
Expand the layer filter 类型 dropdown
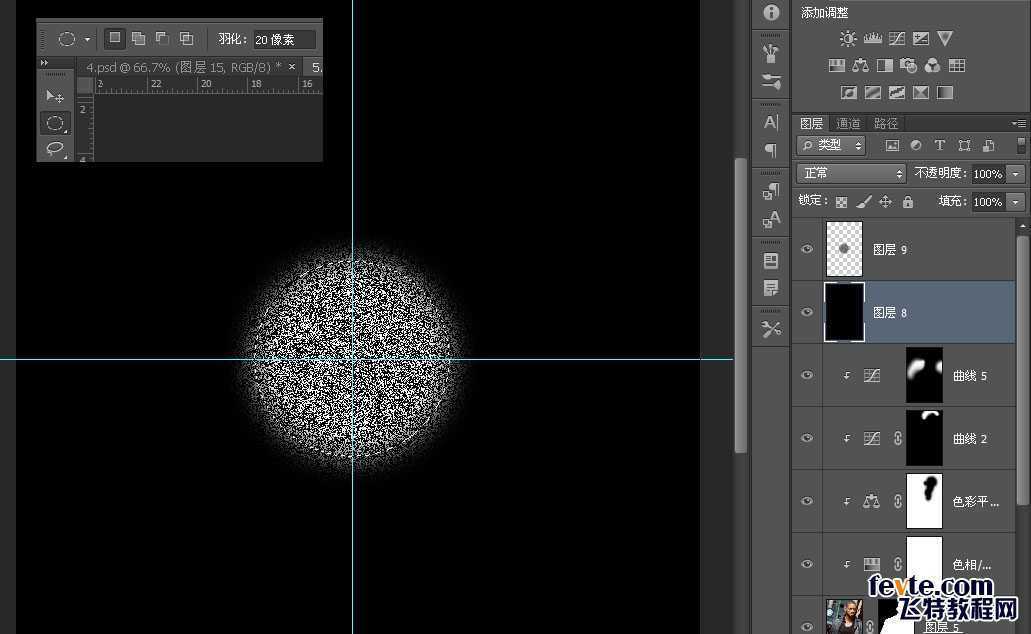pyautogui.click(x=832, y=146)
